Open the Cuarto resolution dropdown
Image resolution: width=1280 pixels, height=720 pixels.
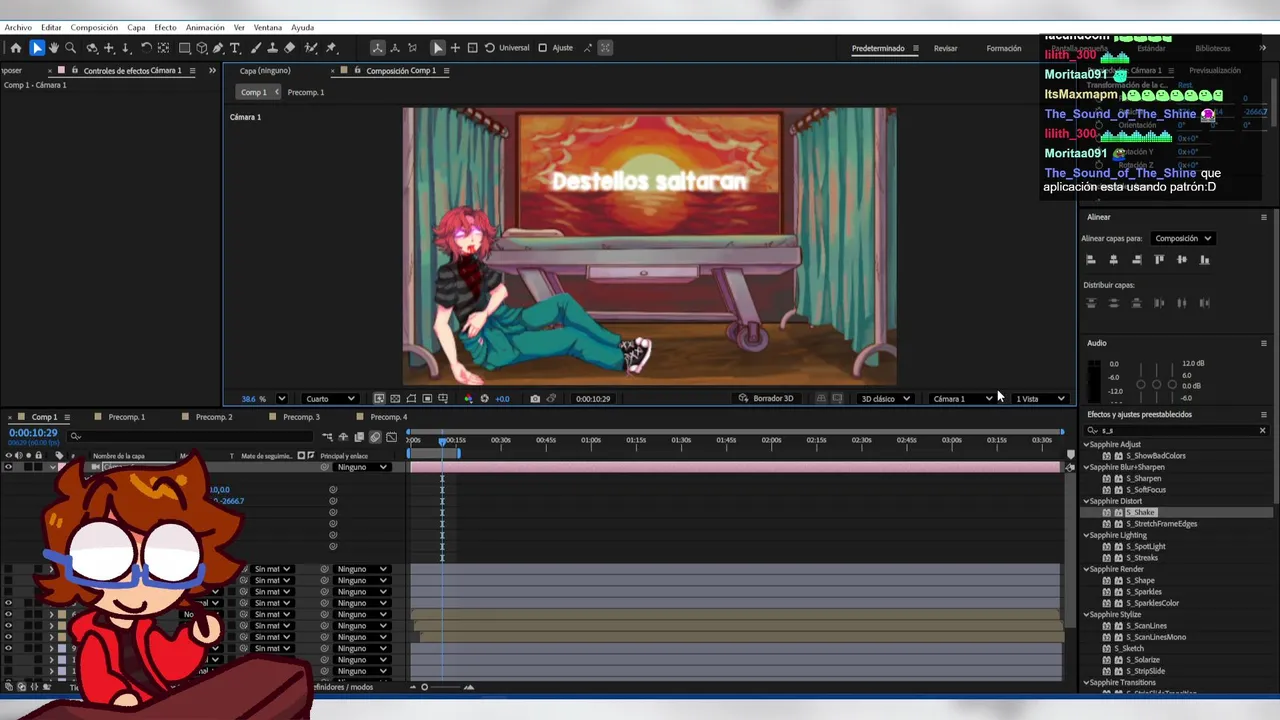point(330,399)
